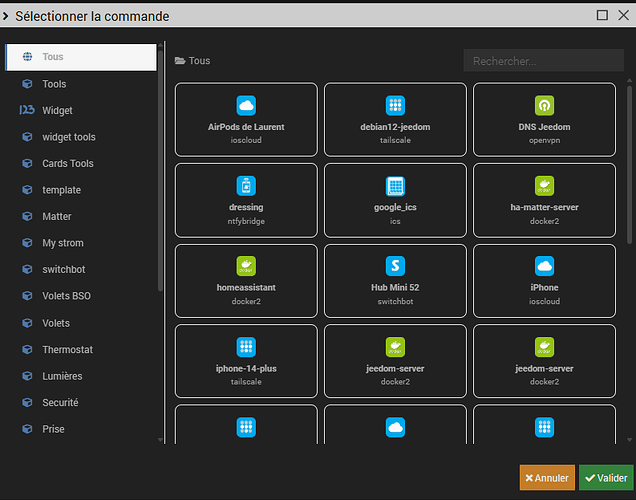Click the homeassistant docker icon
The height and width of the screenshot is (500, 636).
(x=246, y=266)
